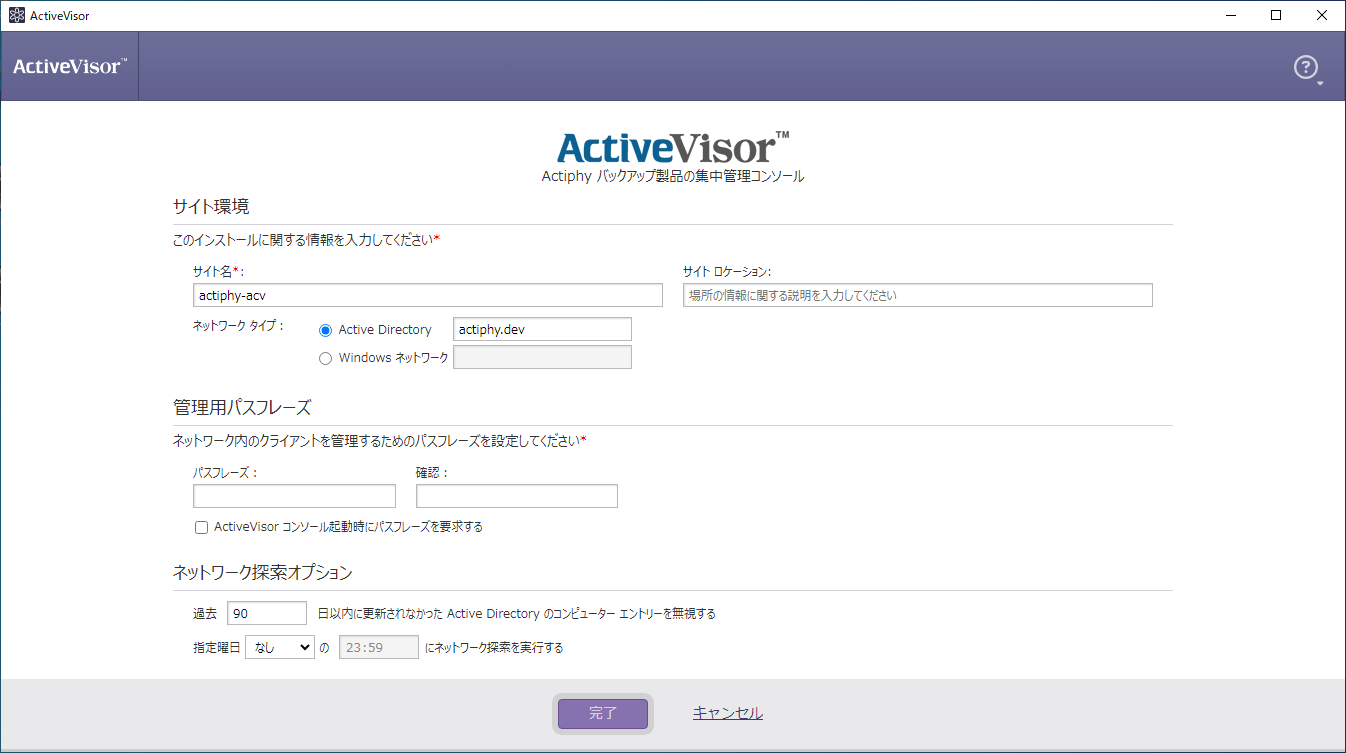Open the help question mark menu
This screenshot has width=1346, height=753.
tap(1307, 68)
